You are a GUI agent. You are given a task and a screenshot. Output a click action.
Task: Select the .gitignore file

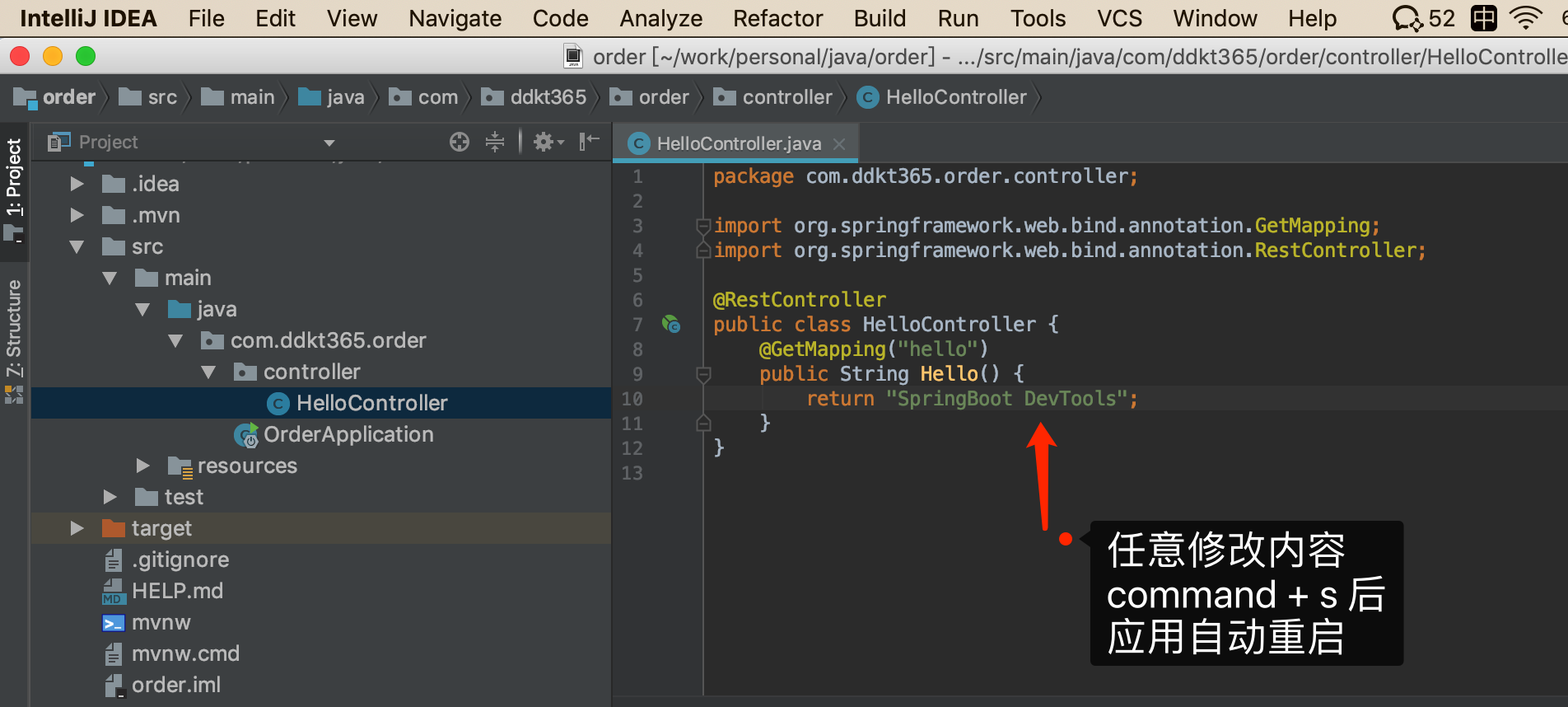pos(180,560)
